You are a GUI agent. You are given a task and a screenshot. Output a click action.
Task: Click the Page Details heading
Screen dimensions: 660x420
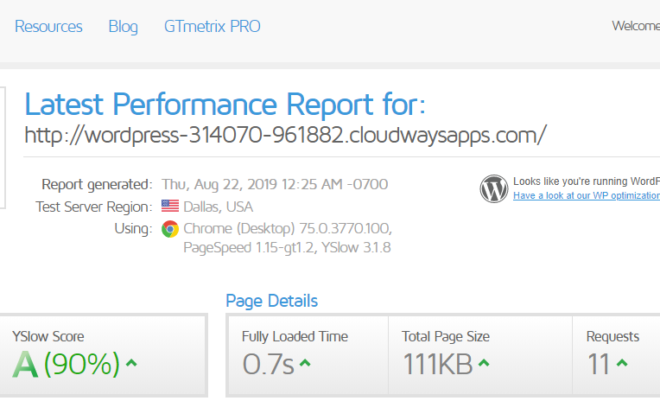pos(271,301)
